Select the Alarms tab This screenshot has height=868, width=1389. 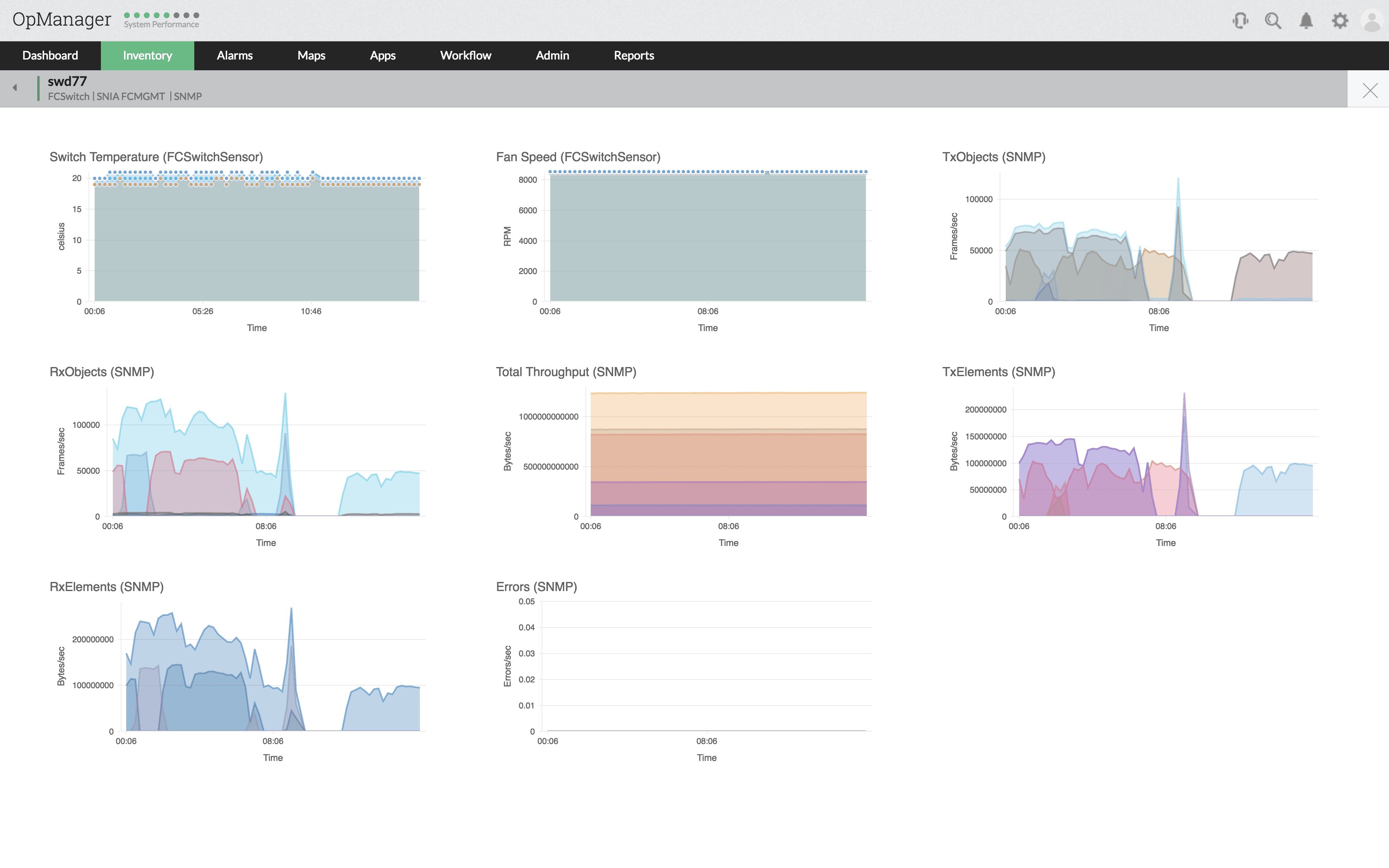click(x=235, y=55)
